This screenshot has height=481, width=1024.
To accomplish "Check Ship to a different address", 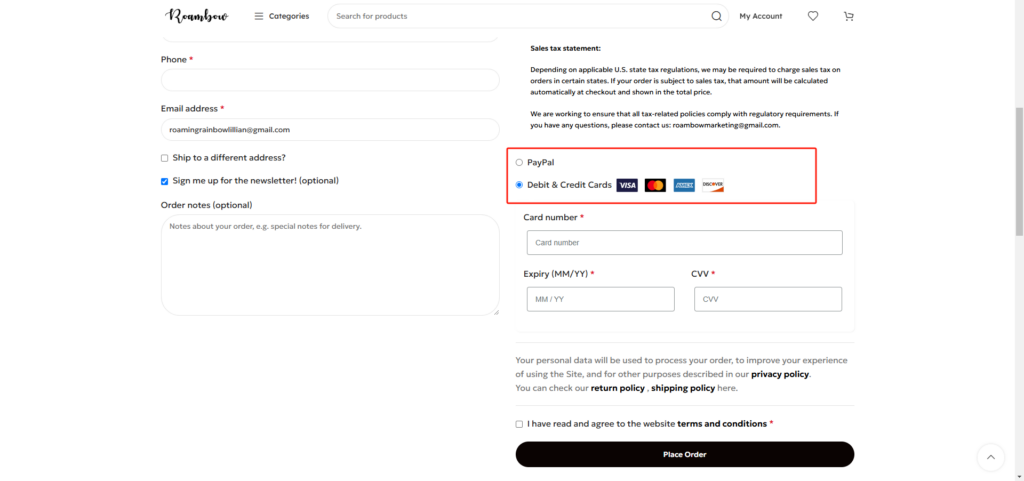I will tap(165, 158).
